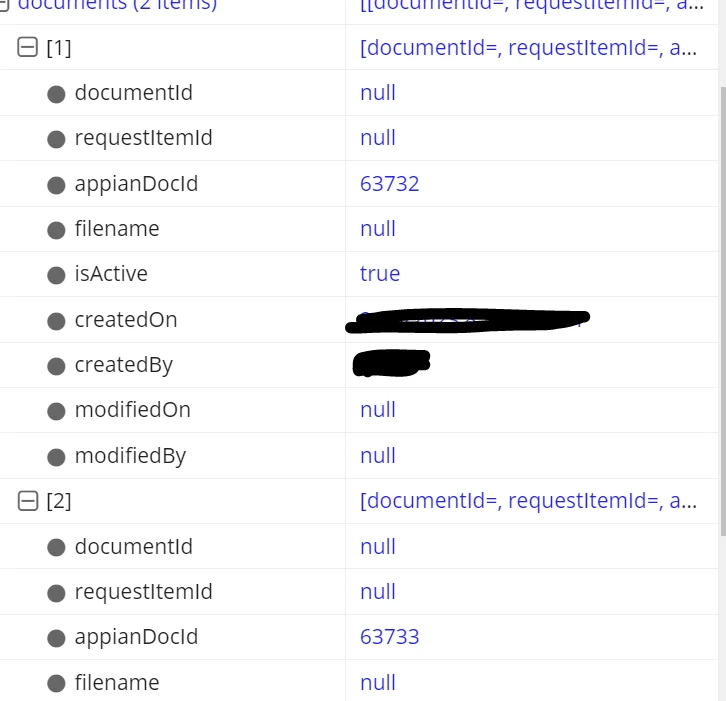
Task: Click the bullet icon beside createdOn
Action: coord(56,320)
